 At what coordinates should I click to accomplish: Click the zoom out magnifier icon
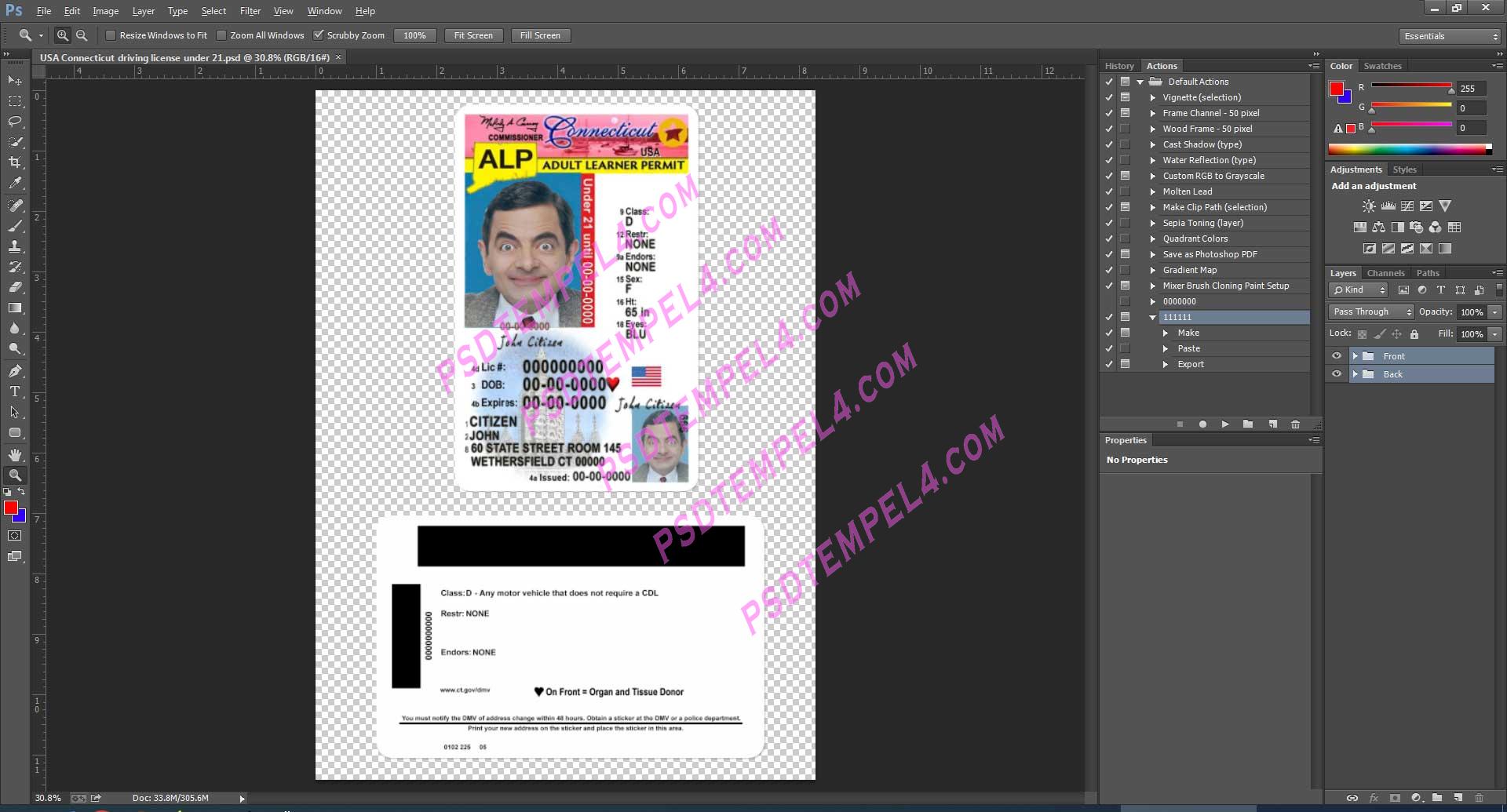pyautogui.click(x=82, y=35)
